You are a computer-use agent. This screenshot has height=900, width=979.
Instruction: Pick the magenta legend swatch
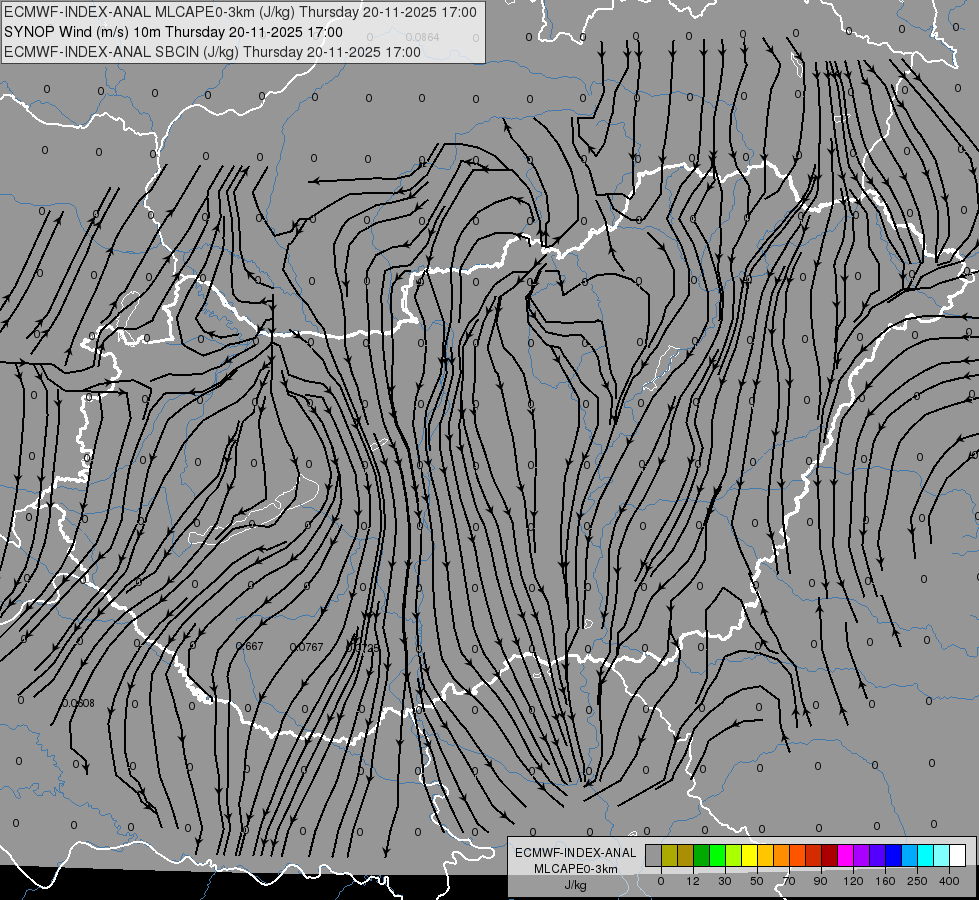pyautogui.click(x=845, y=855)
